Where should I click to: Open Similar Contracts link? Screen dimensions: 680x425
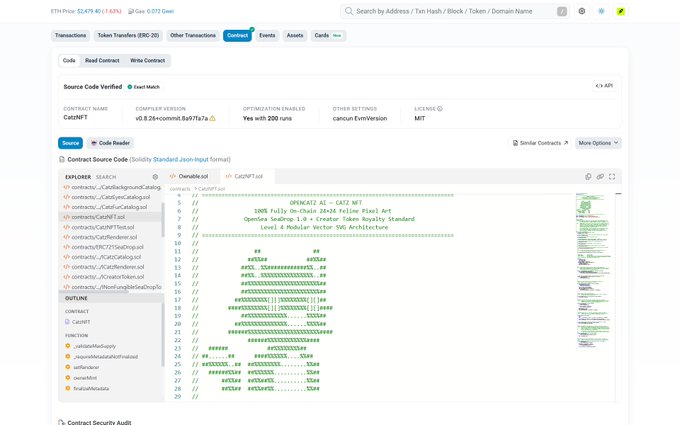tap(540, 143)
